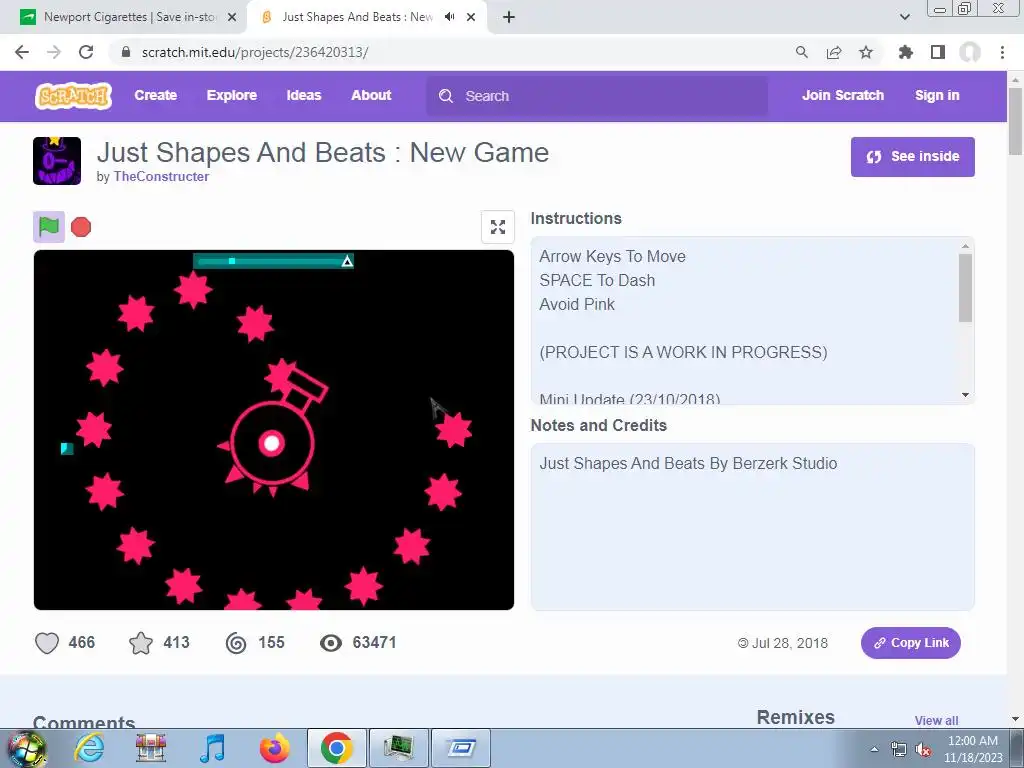Screen dimensions: 1024x768
Task: Click the green flag to start the project
Action: click(49, 227)
